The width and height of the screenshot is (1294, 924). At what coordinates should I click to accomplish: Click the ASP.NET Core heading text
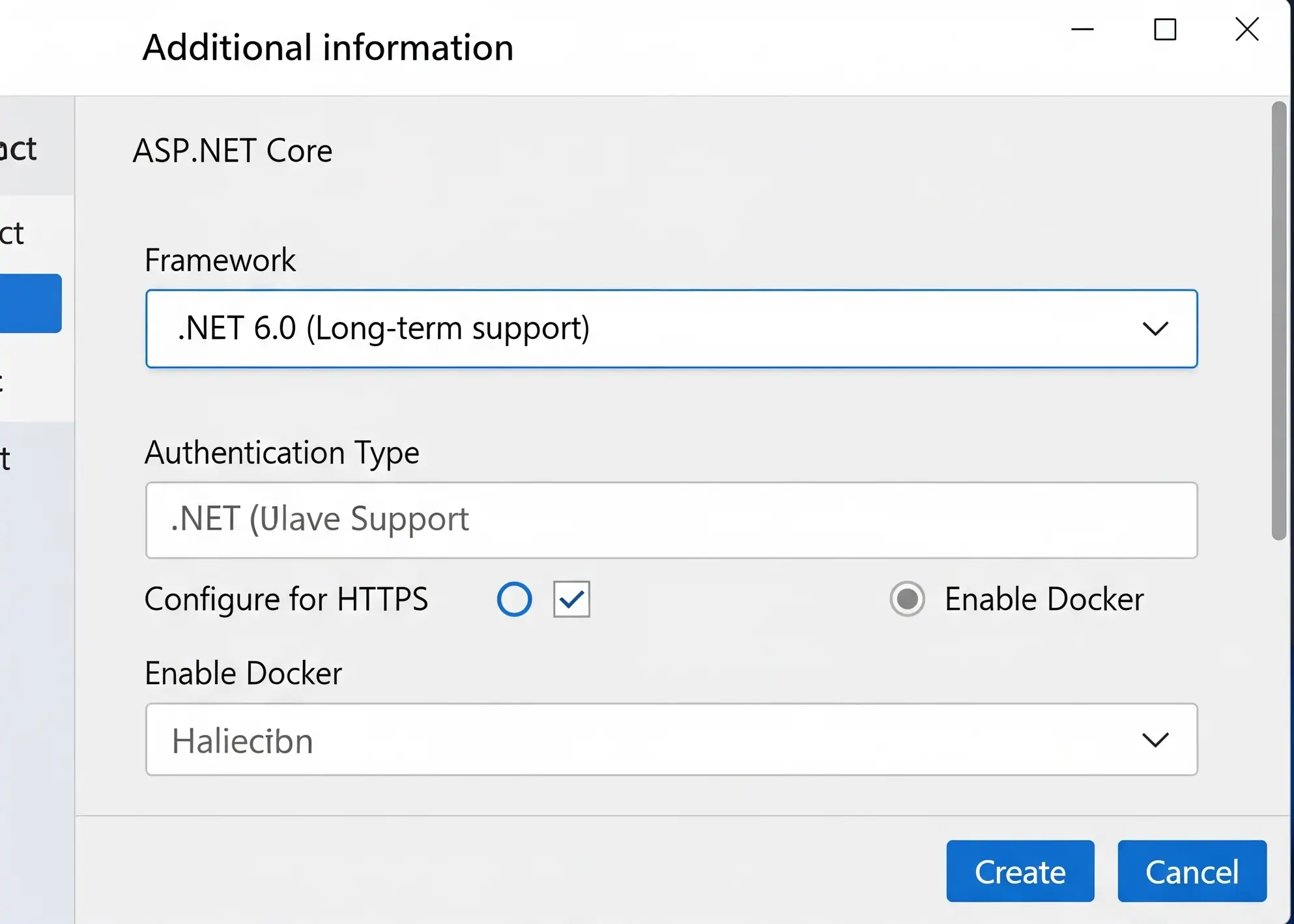tap(233, 151)
